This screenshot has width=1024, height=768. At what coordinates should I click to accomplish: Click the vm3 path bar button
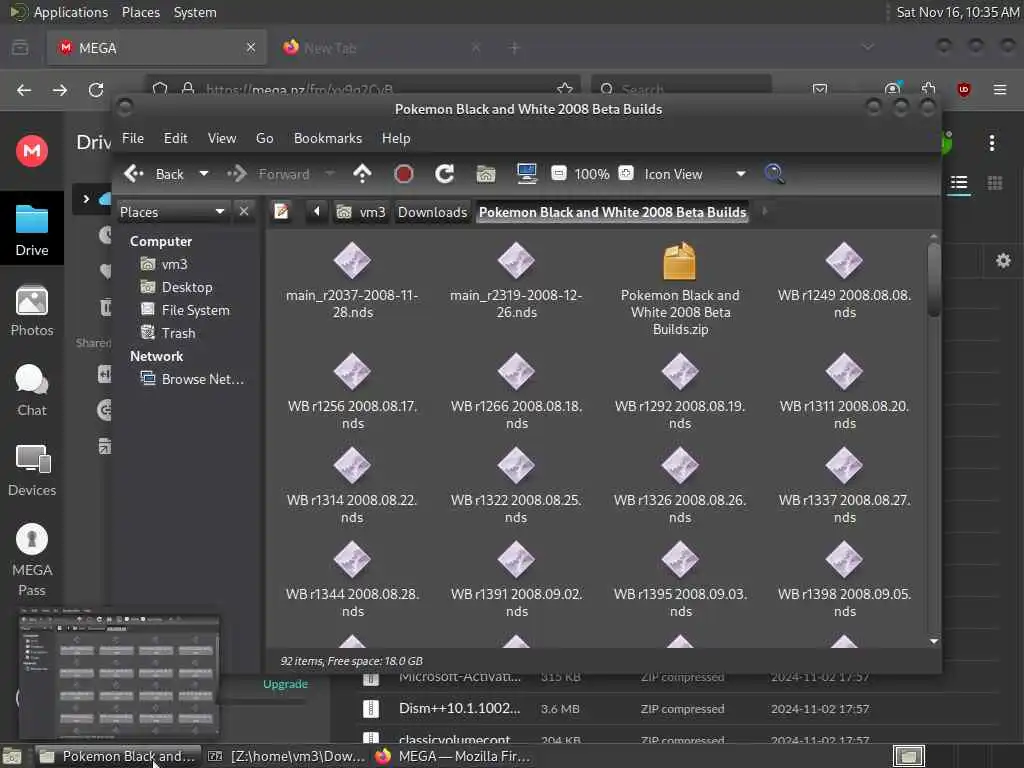[x=361, y=212]
